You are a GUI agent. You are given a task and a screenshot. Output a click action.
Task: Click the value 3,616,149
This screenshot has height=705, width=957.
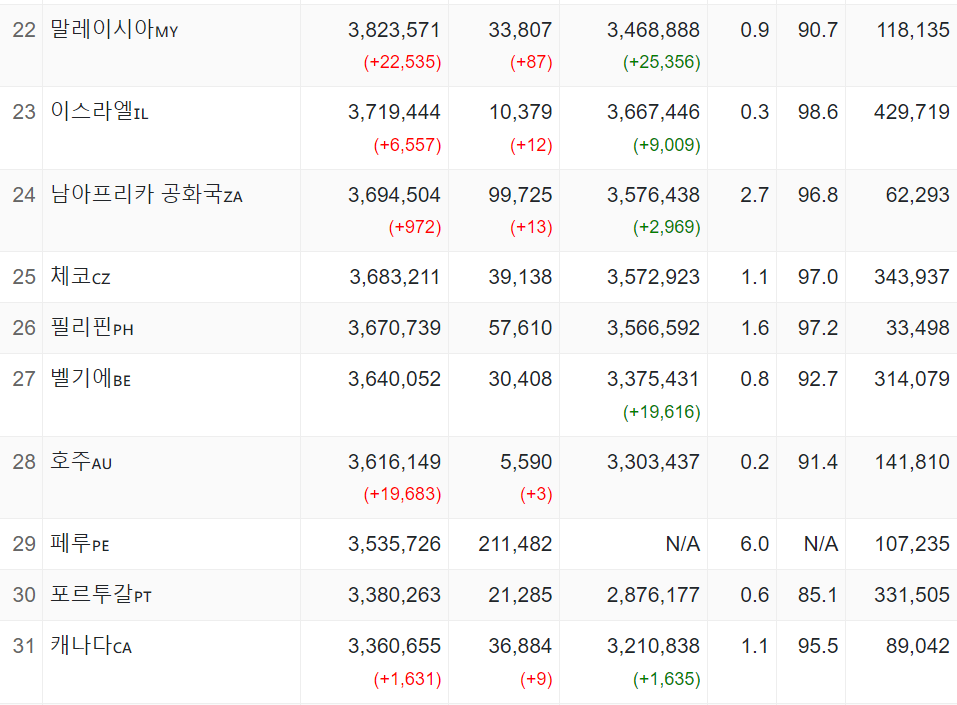(x=394, y=463)
